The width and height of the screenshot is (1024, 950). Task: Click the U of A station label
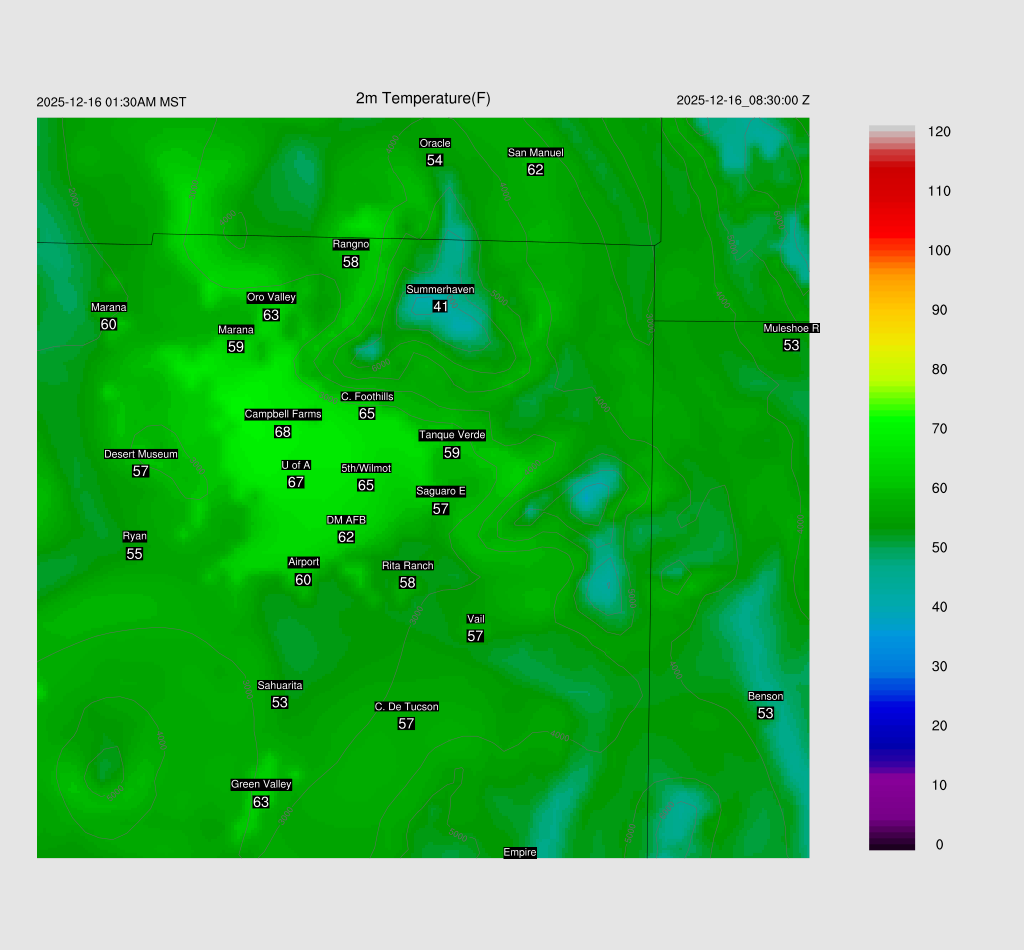[296, 464]
